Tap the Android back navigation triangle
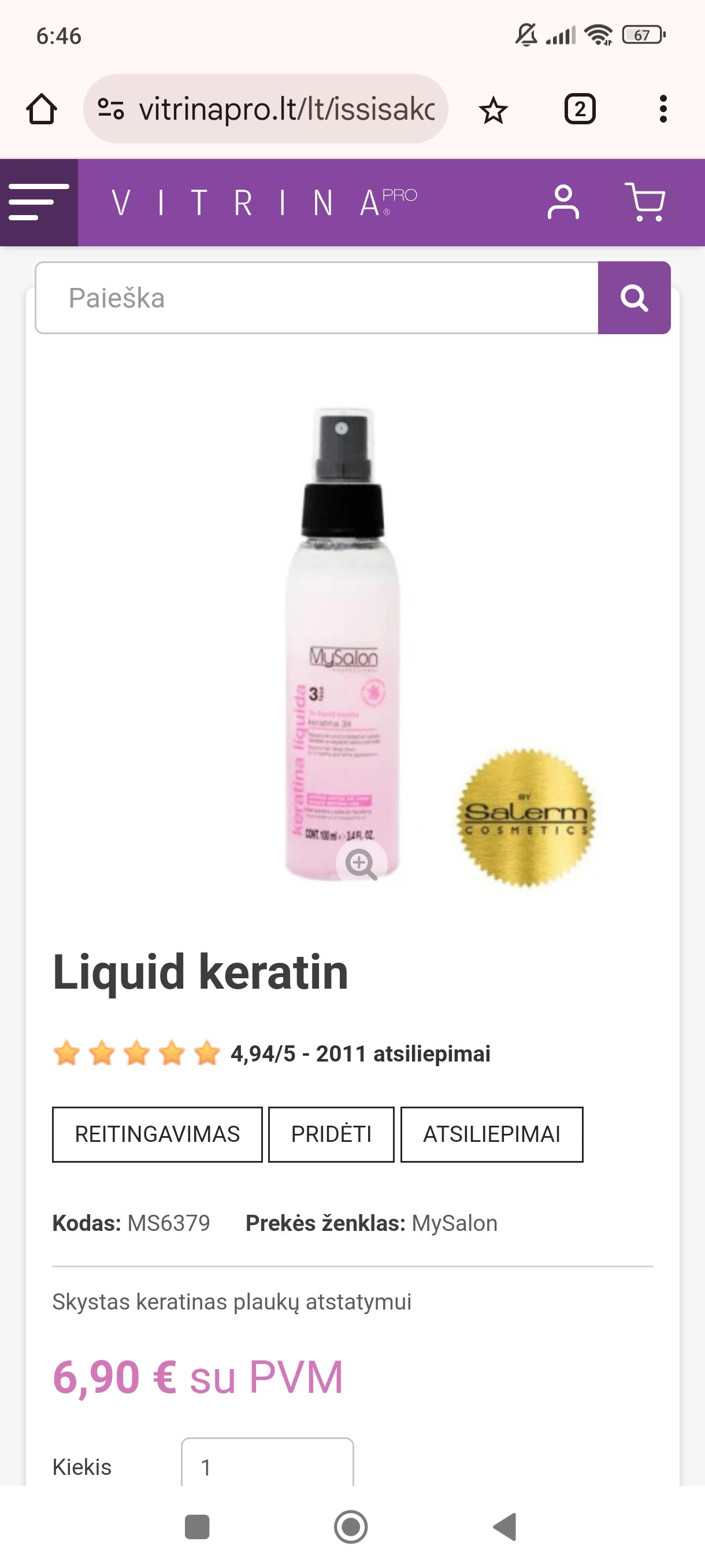705x1568 pixels. tap(505, 1526)
